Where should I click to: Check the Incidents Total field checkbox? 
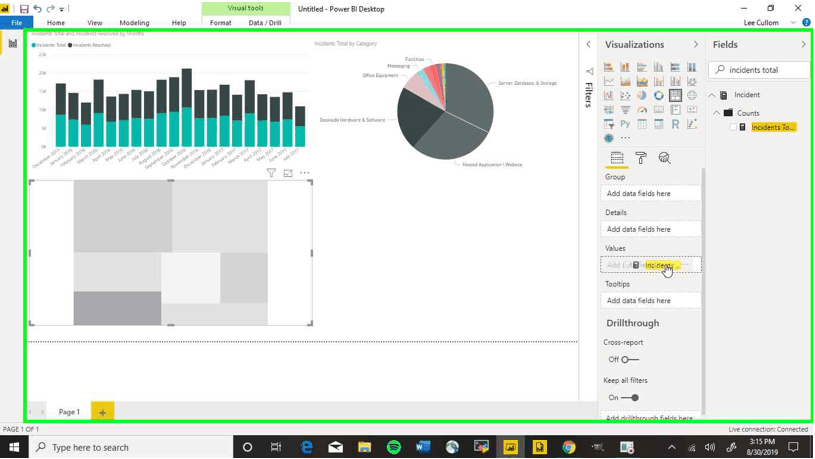pos(733,127)
